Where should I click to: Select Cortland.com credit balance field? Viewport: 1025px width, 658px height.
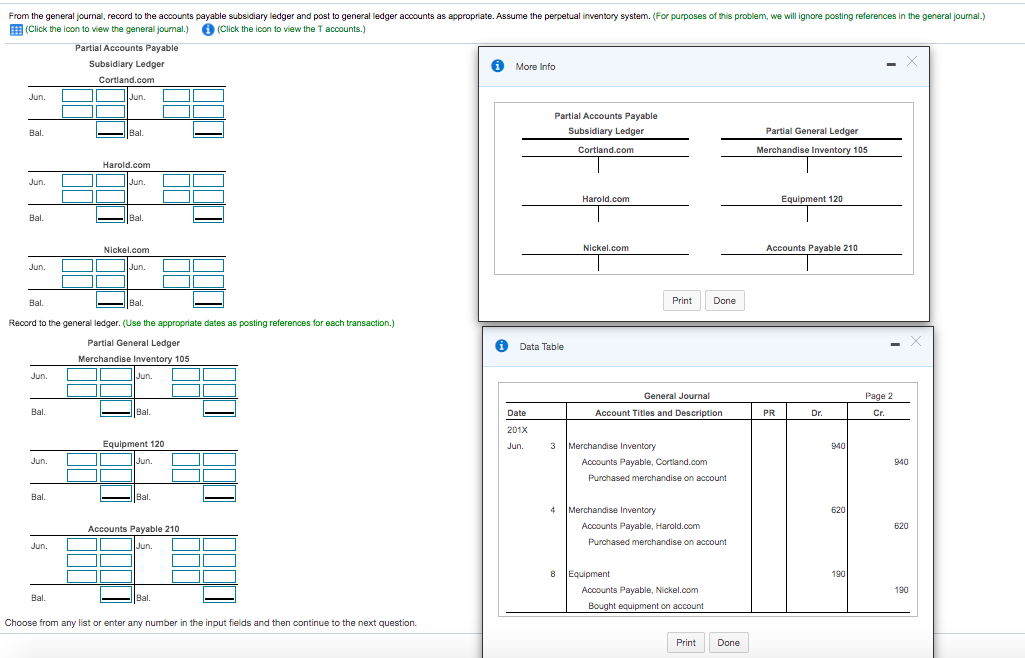209,129
